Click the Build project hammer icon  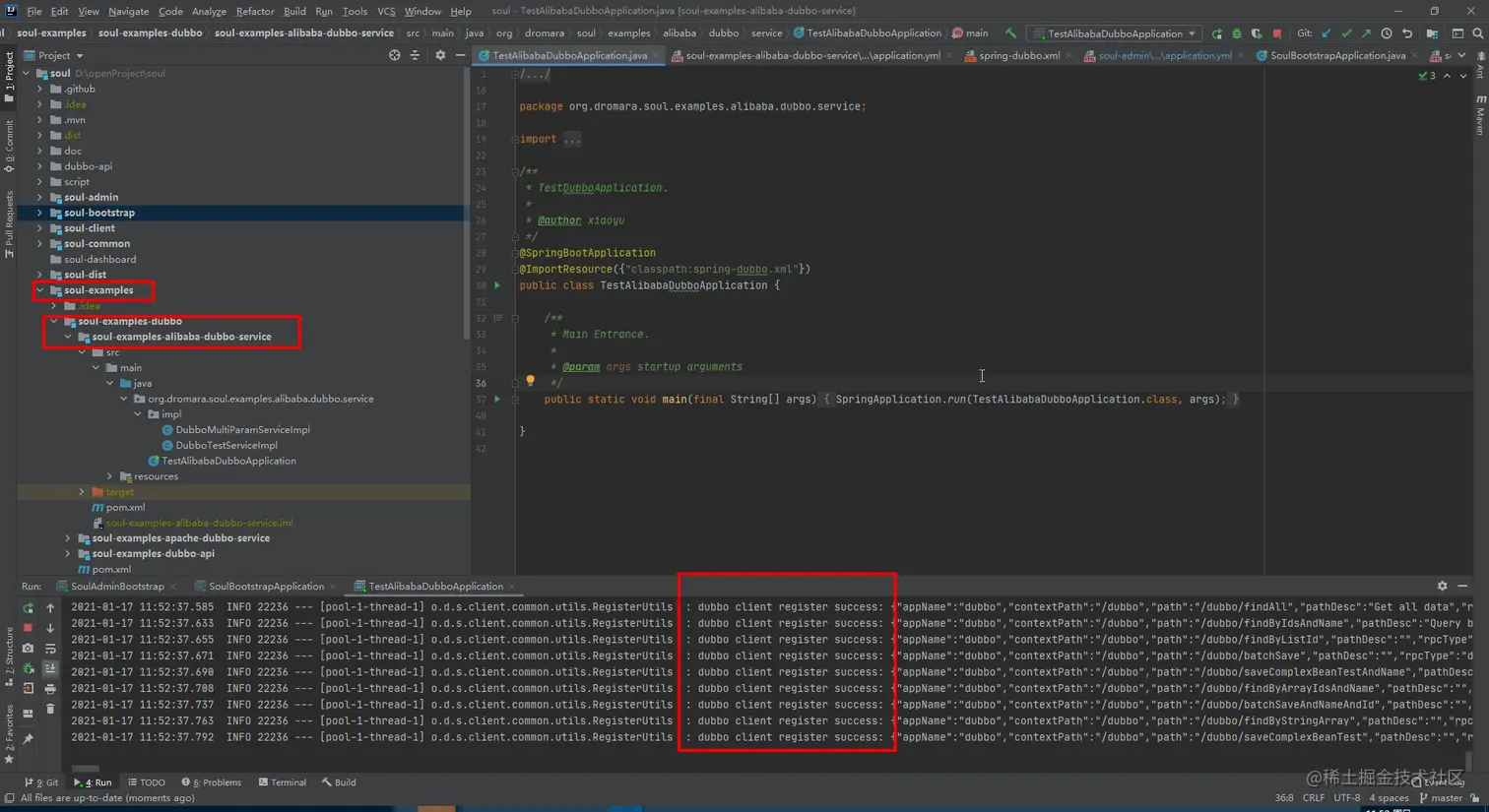click(1010, 33)
